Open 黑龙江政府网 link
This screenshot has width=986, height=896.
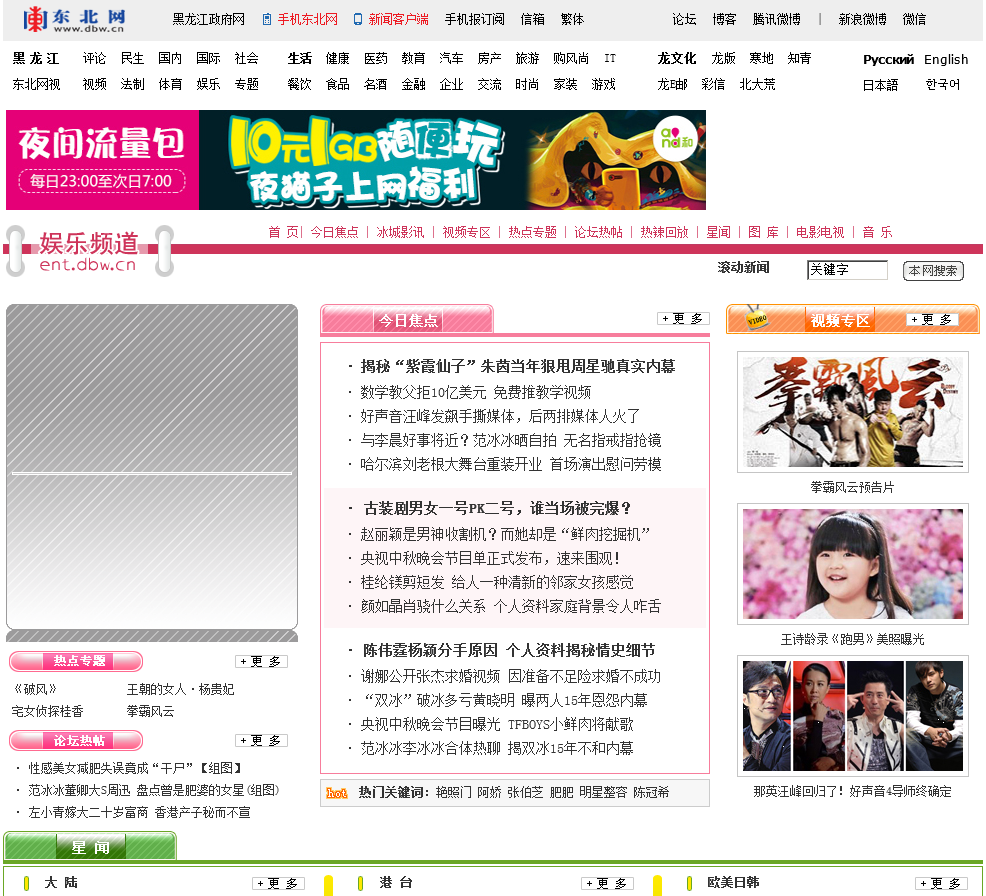209,19
